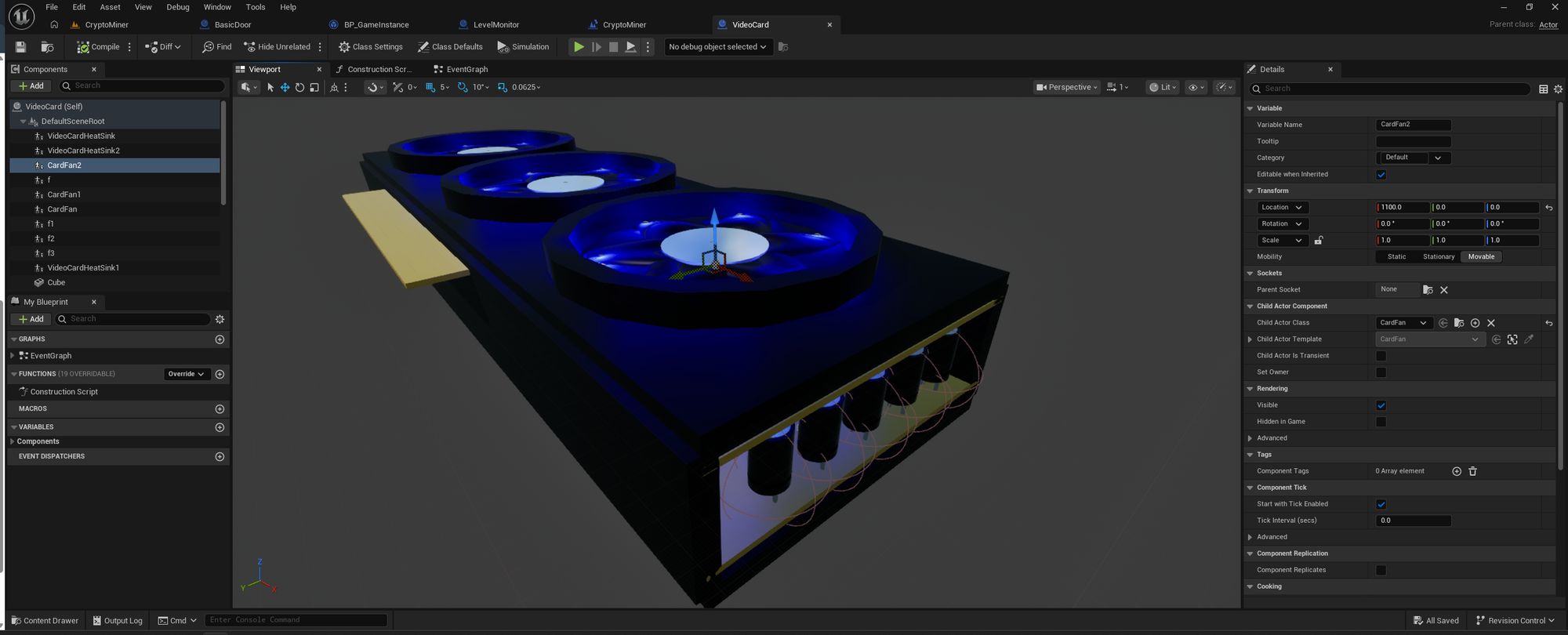Image resolution: width=1568 pixels, height=635 pixels.
Task: Open the viewport Show flags eye menu
Action: (1196, 88)
